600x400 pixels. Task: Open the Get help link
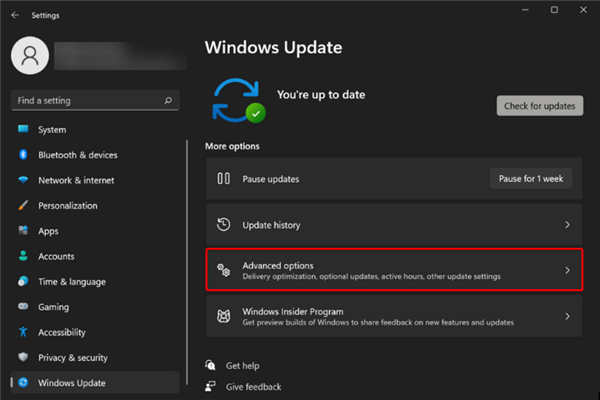click(243, 366)
